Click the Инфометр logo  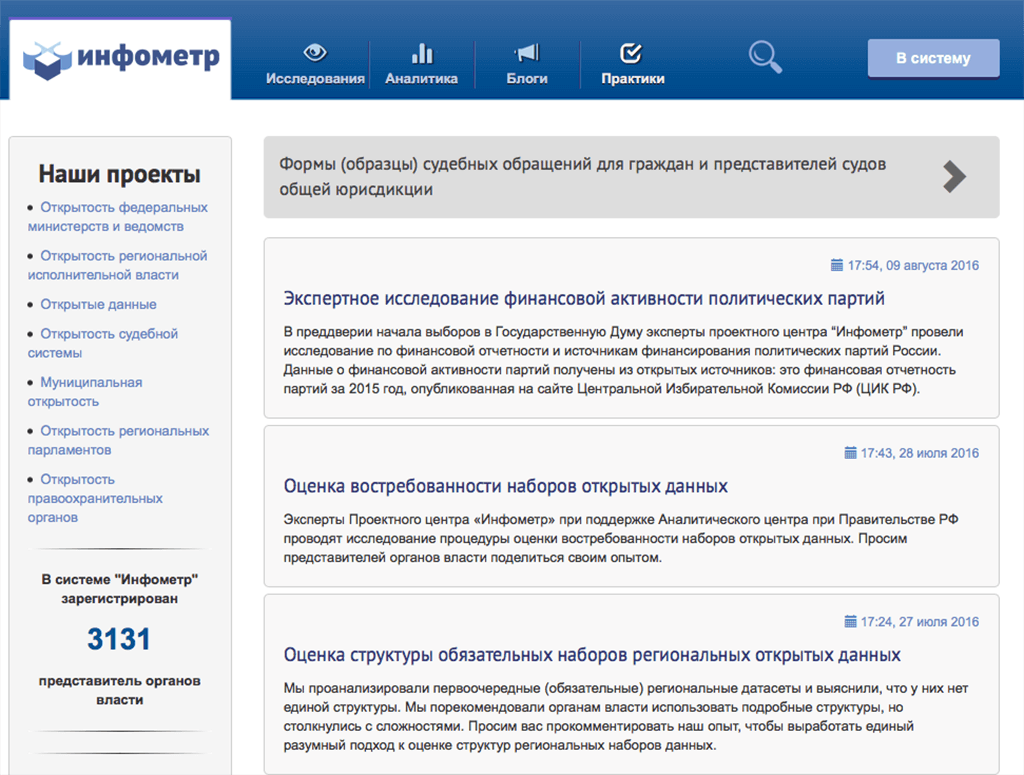[120, 59]
